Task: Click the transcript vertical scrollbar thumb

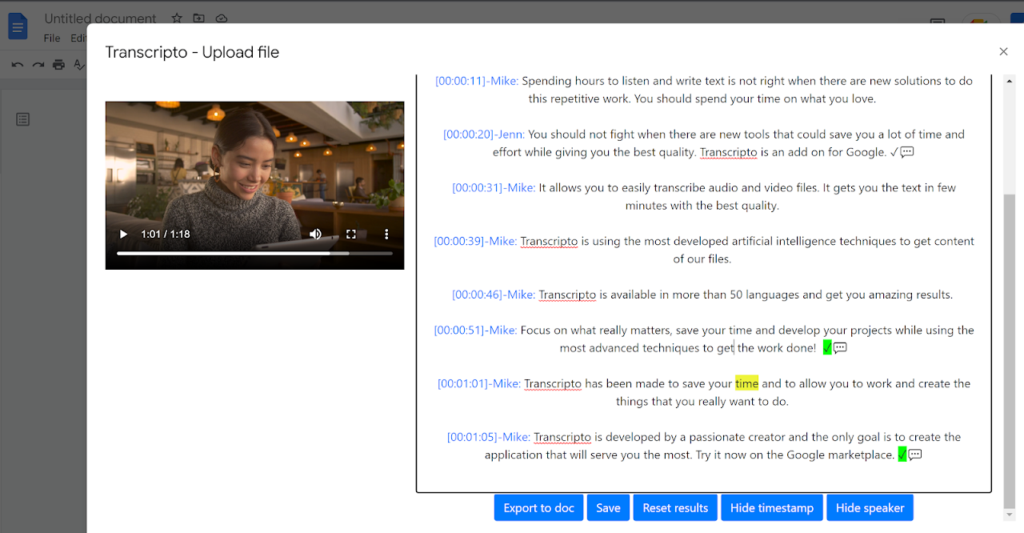Action: pyautogui.click(x=1010, y=349)
